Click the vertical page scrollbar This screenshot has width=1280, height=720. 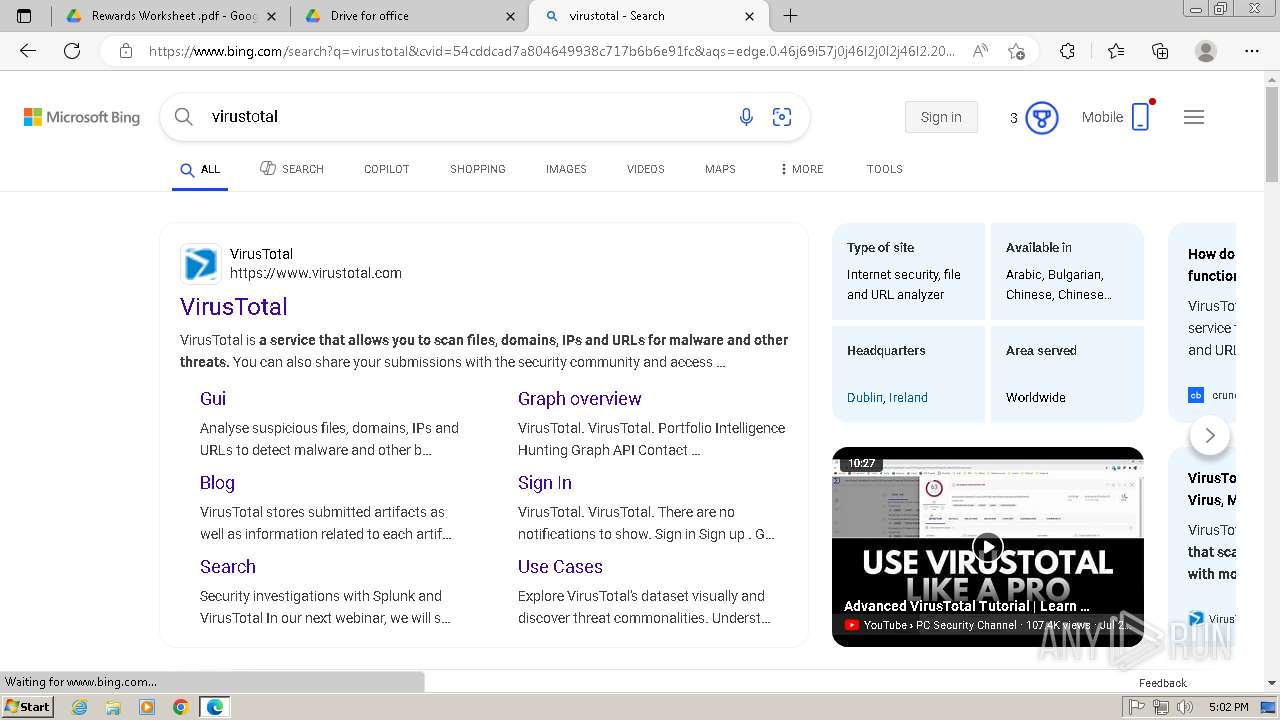click(x=1272, y=134)
